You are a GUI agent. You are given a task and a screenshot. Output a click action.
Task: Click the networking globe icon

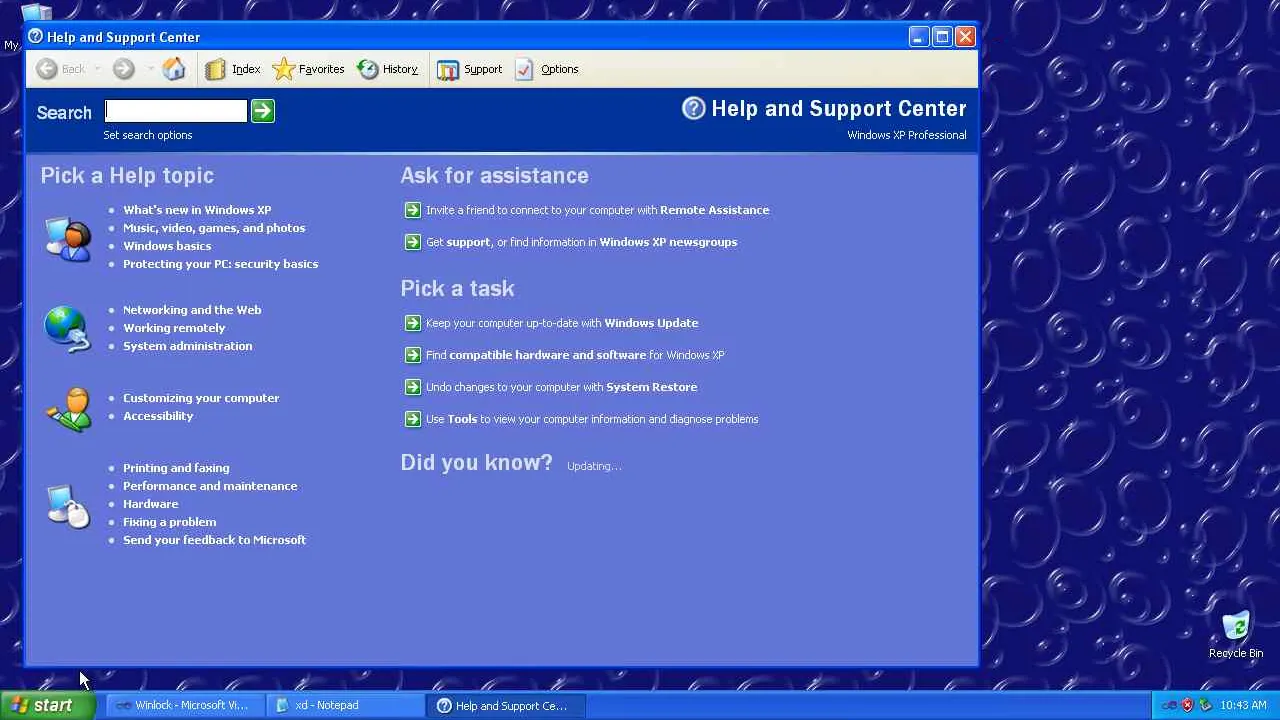tap(67, 329)
